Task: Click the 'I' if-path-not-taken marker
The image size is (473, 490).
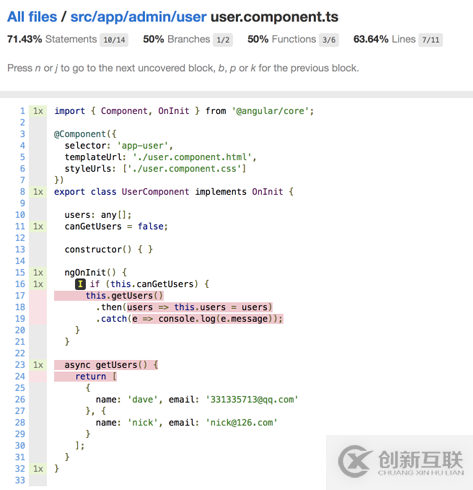Action: click(x=80, y=284)
